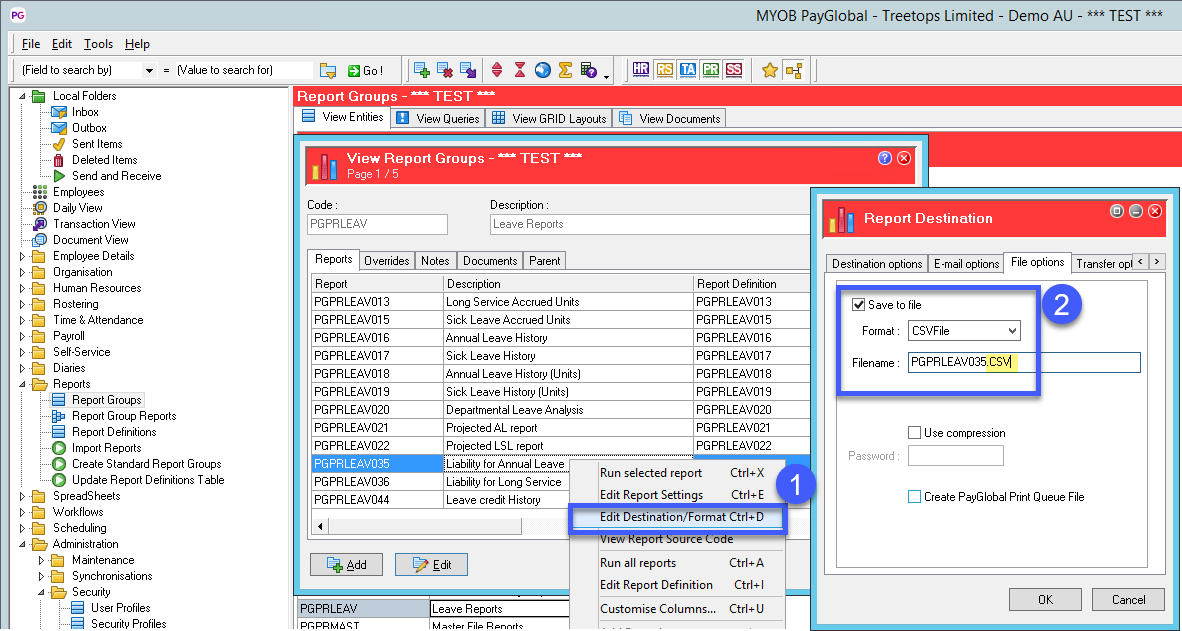This screenshot has height=631, width=1182.
Task: Click the HR module toolbar icon
Action: 642,70
